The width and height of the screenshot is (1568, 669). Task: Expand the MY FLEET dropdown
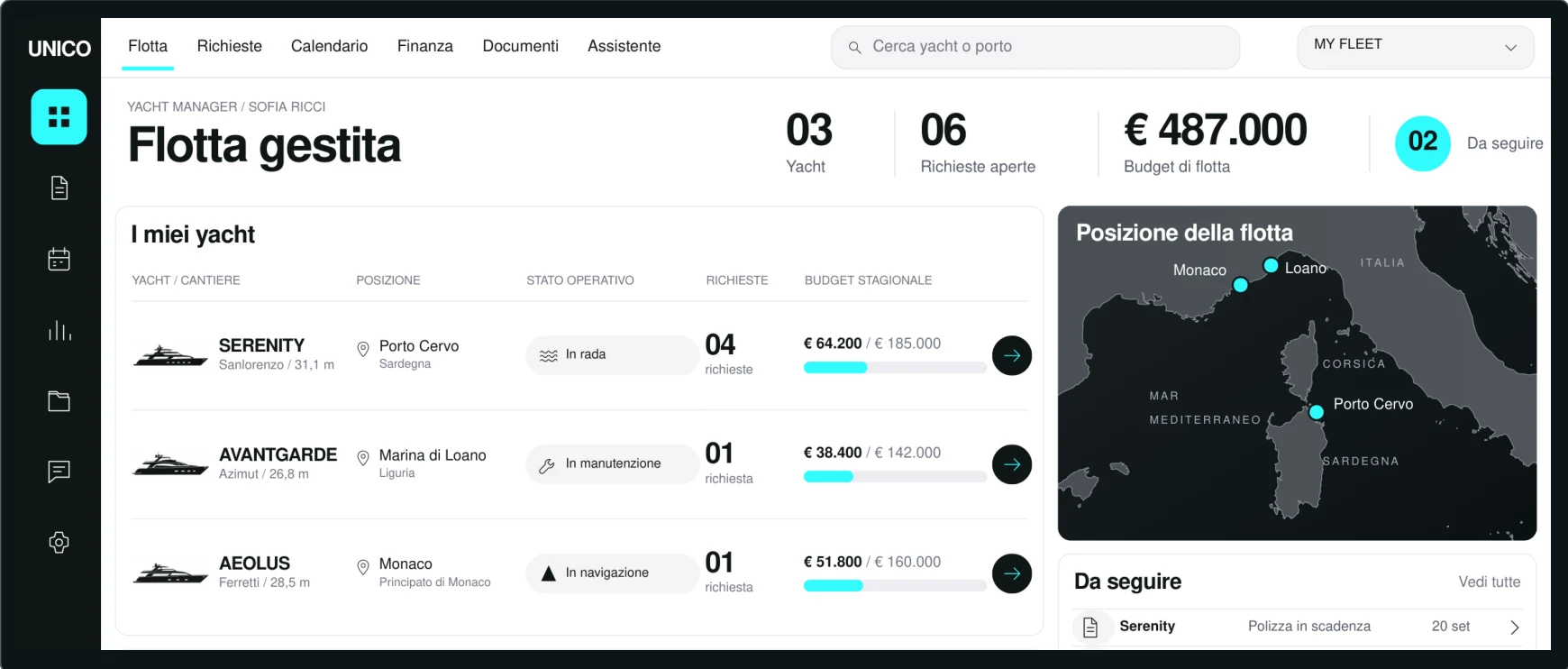1416,47
